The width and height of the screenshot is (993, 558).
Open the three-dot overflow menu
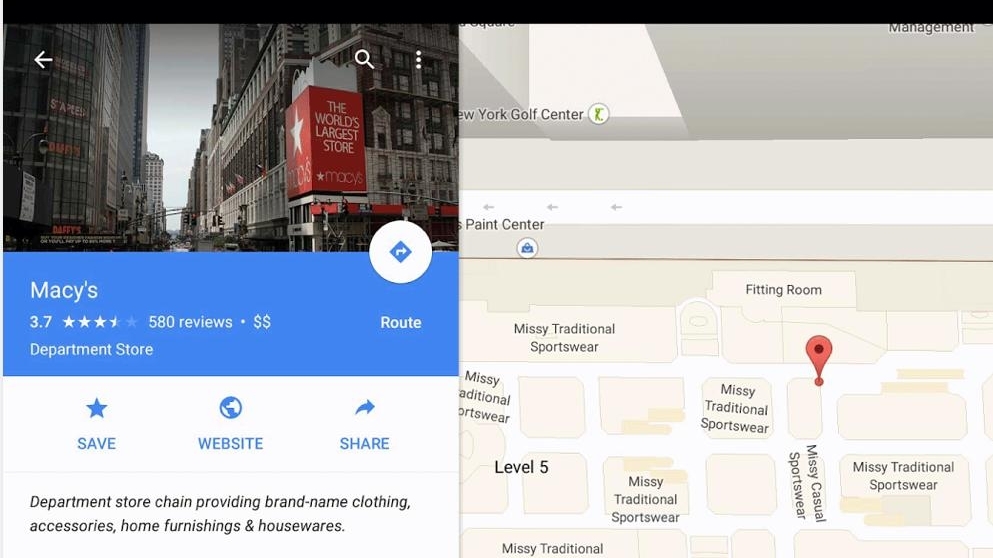click(419, 60)
